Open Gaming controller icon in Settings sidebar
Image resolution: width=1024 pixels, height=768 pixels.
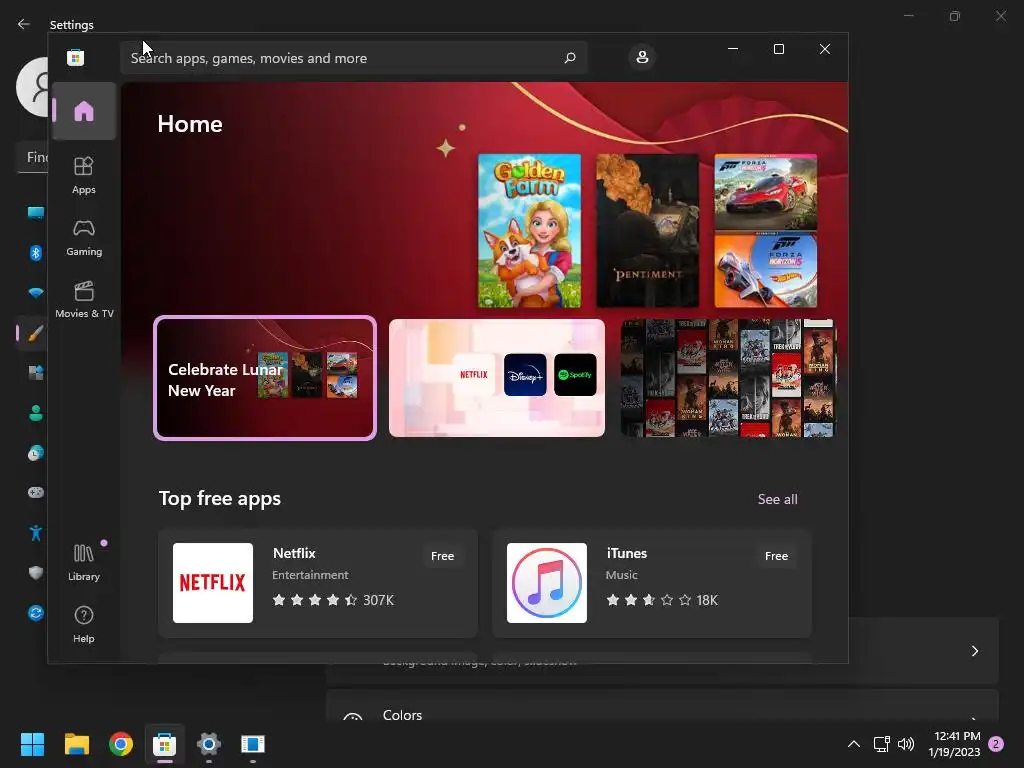pos(36,492)
